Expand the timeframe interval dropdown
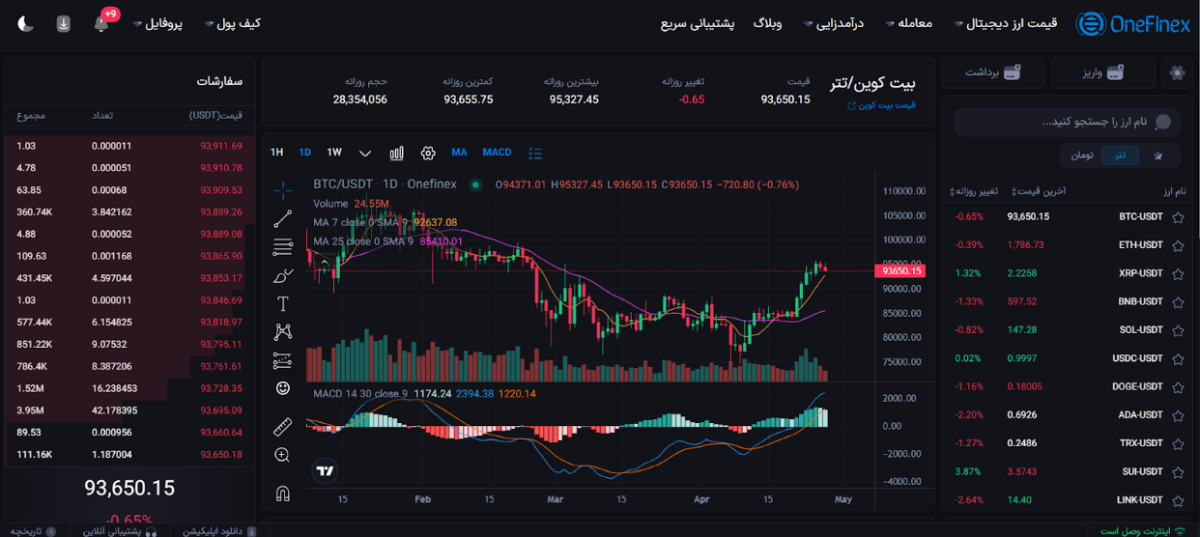Image resolution: width=1200 pixels, height=537 pixels. [365, 153]
